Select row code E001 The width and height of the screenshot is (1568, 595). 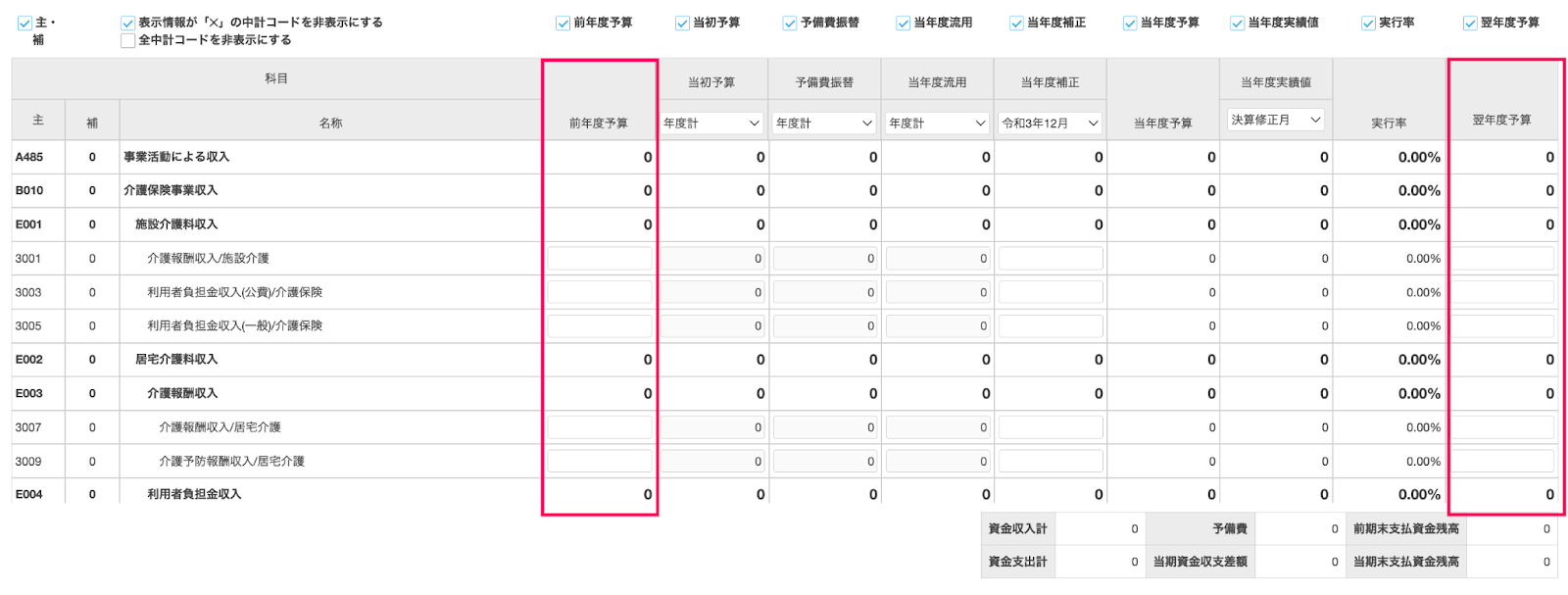[x=29, y=224]
